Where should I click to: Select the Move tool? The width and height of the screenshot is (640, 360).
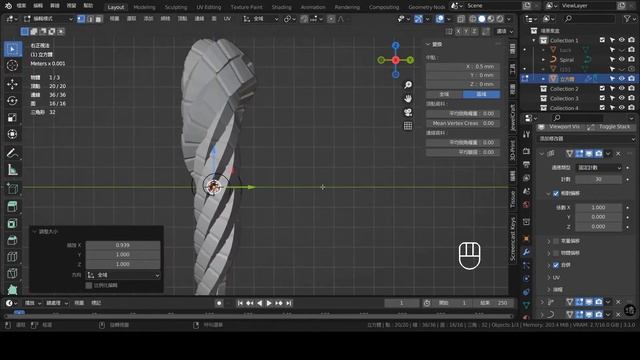click(12, 84)
